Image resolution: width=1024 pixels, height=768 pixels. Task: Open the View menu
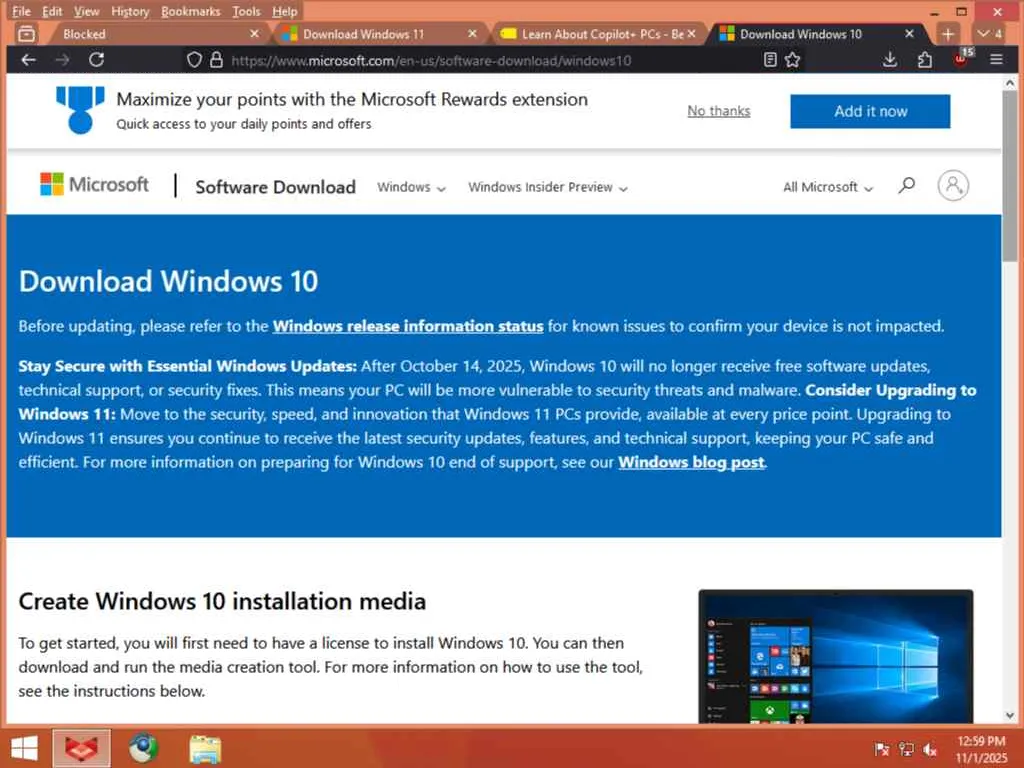click(86, 11)
